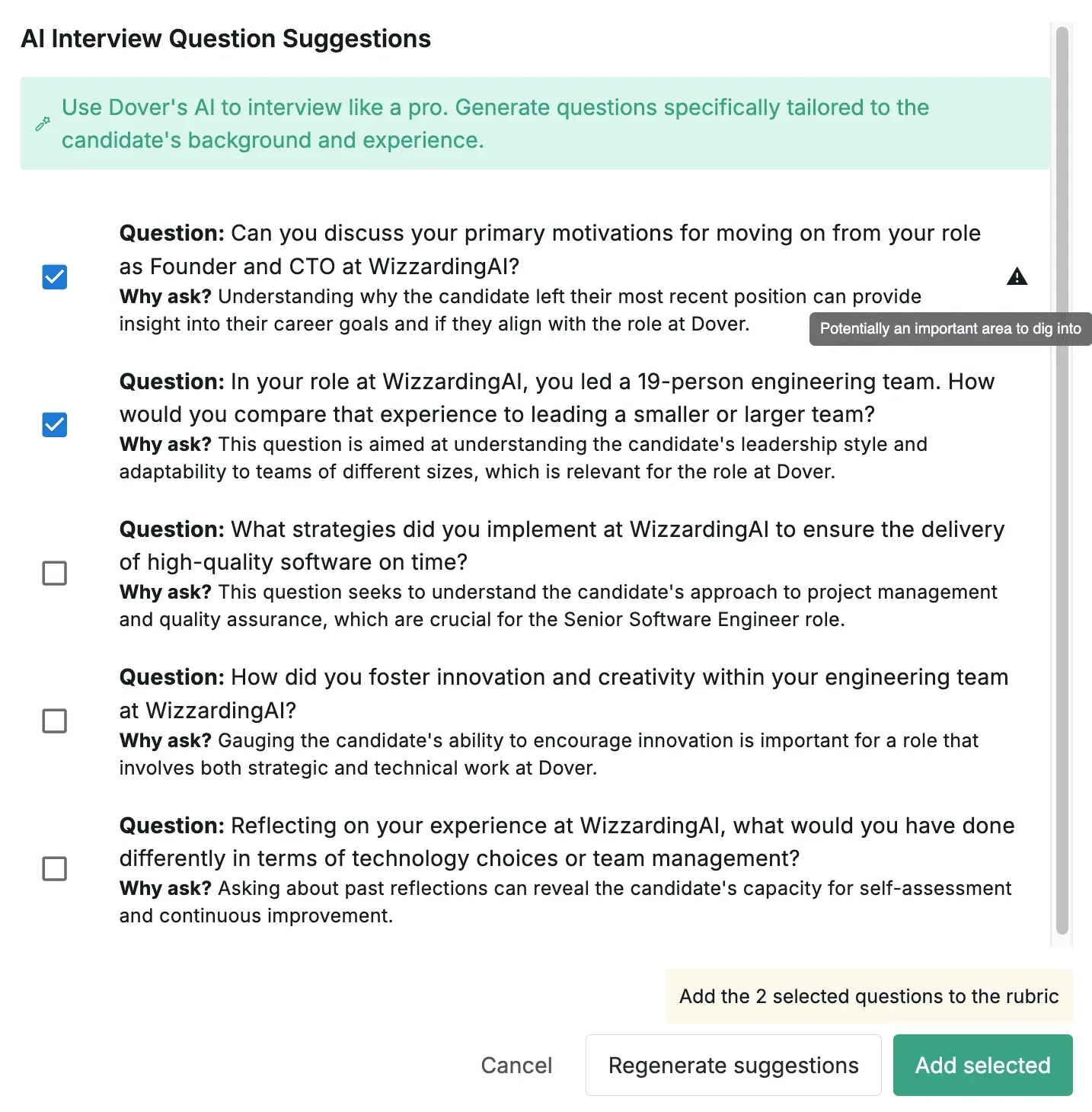This screenshot has height=1112, width=1092.
Task: Click the Add selected button
Action: tap(982, 1065)
